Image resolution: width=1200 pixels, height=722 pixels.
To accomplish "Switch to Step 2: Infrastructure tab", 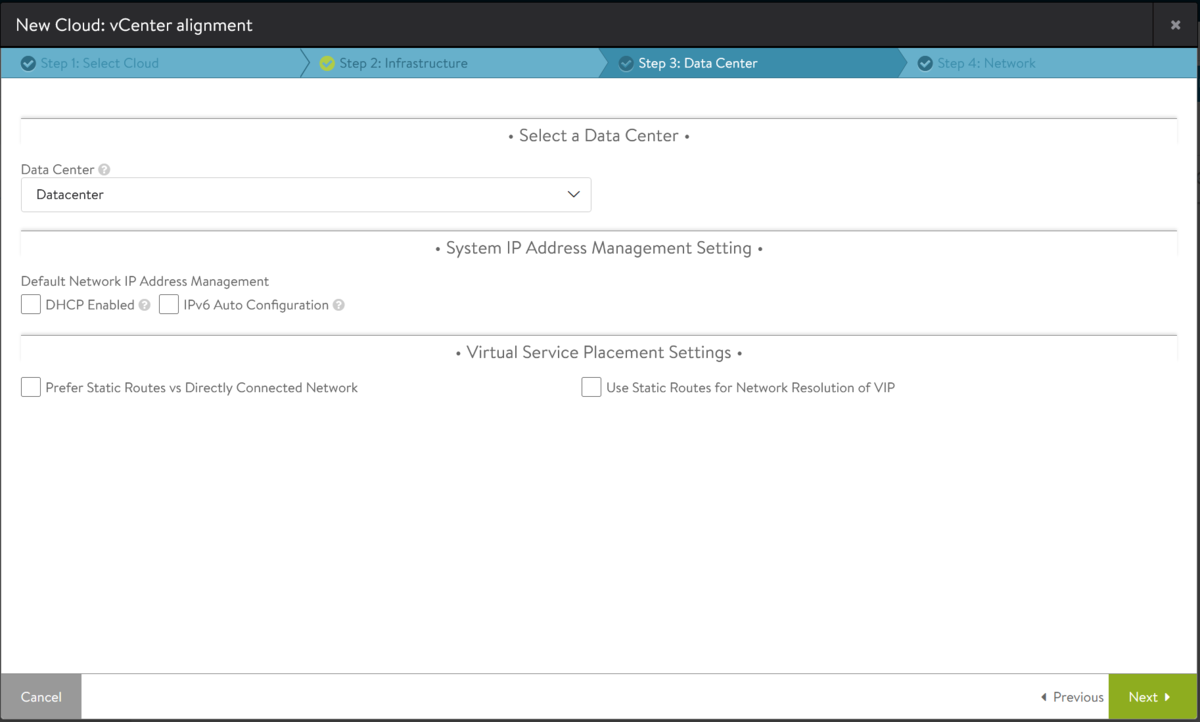I will coord(403,63).
